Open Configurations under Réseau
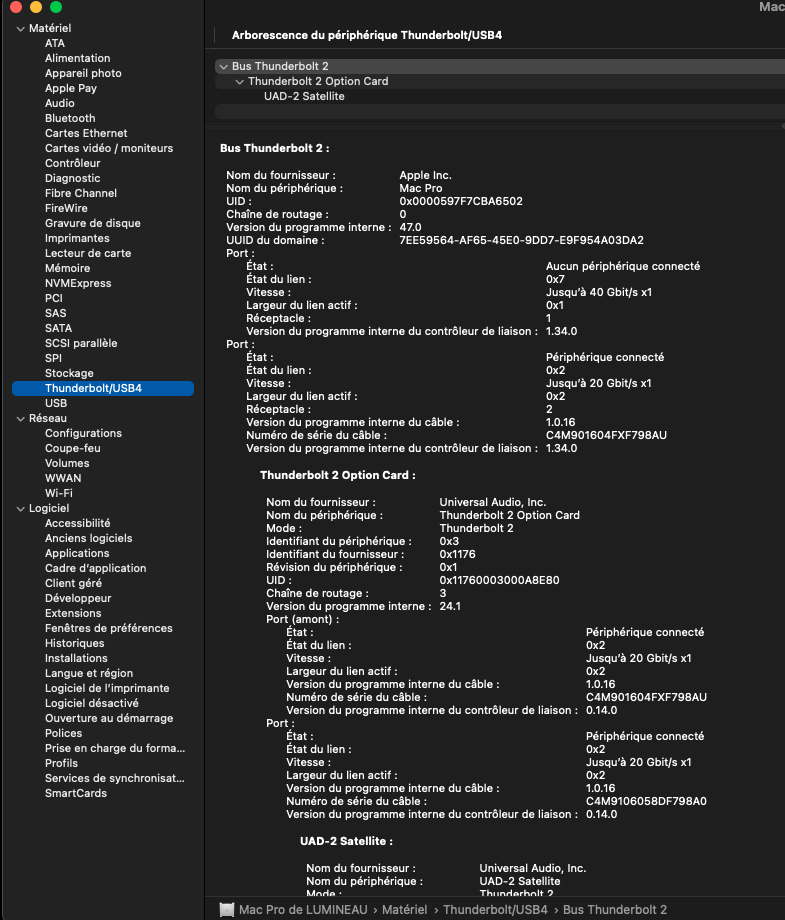 [x=83, y=433]
